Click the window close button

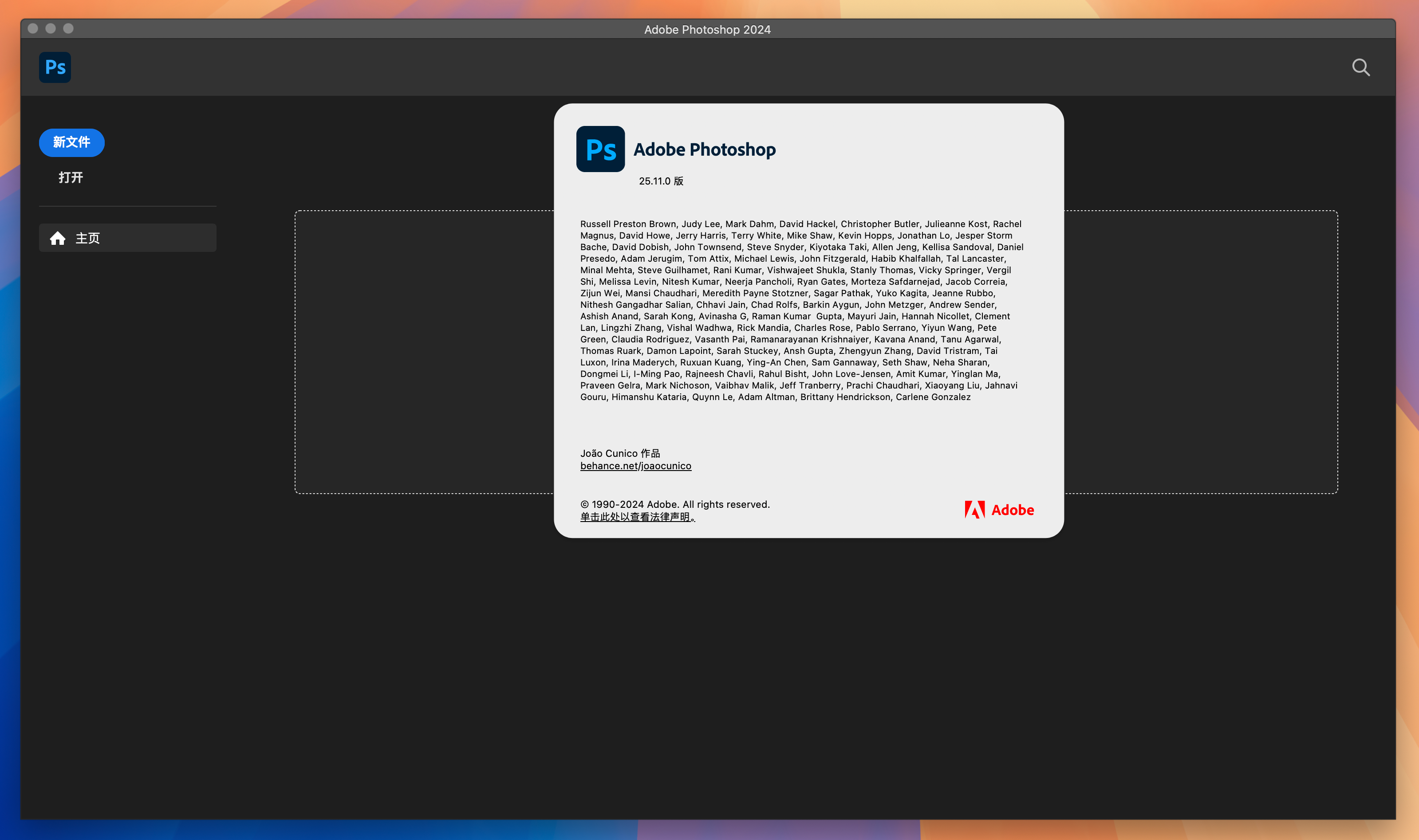pyautogui.click(x=33, y=28)
